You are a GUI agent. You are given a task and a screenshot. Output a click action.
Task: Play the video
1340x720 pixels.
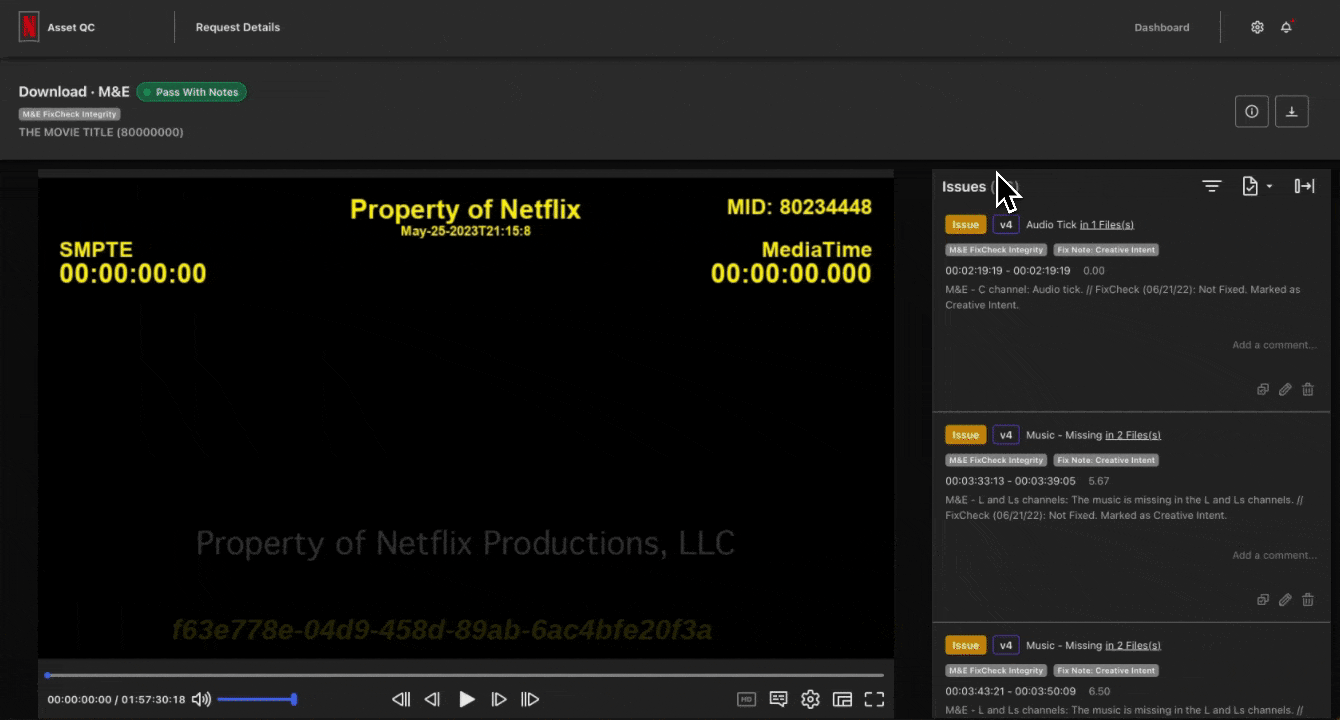click(467, 699)
